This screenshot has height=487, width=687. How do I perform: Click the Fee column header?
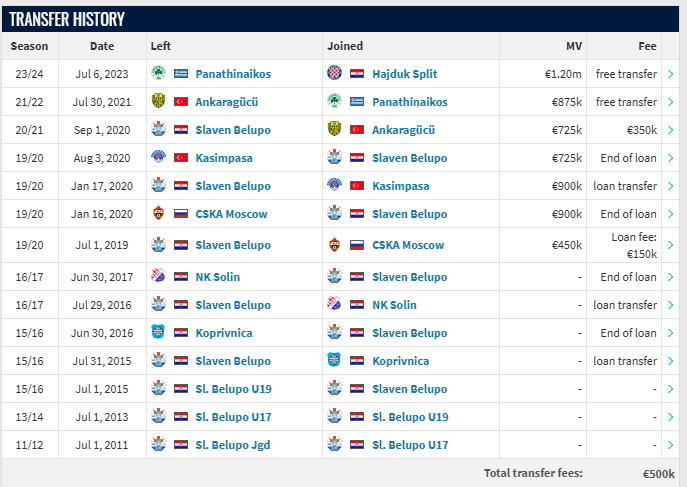[x=647, y=46]
